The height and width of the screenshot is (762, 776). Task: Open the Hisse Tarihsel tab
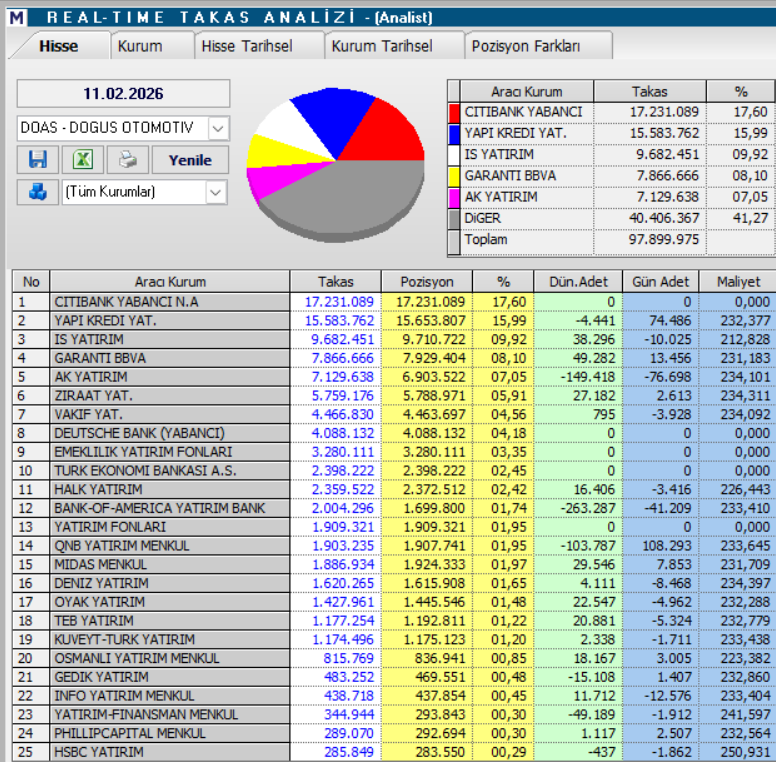tap(247, 46)
